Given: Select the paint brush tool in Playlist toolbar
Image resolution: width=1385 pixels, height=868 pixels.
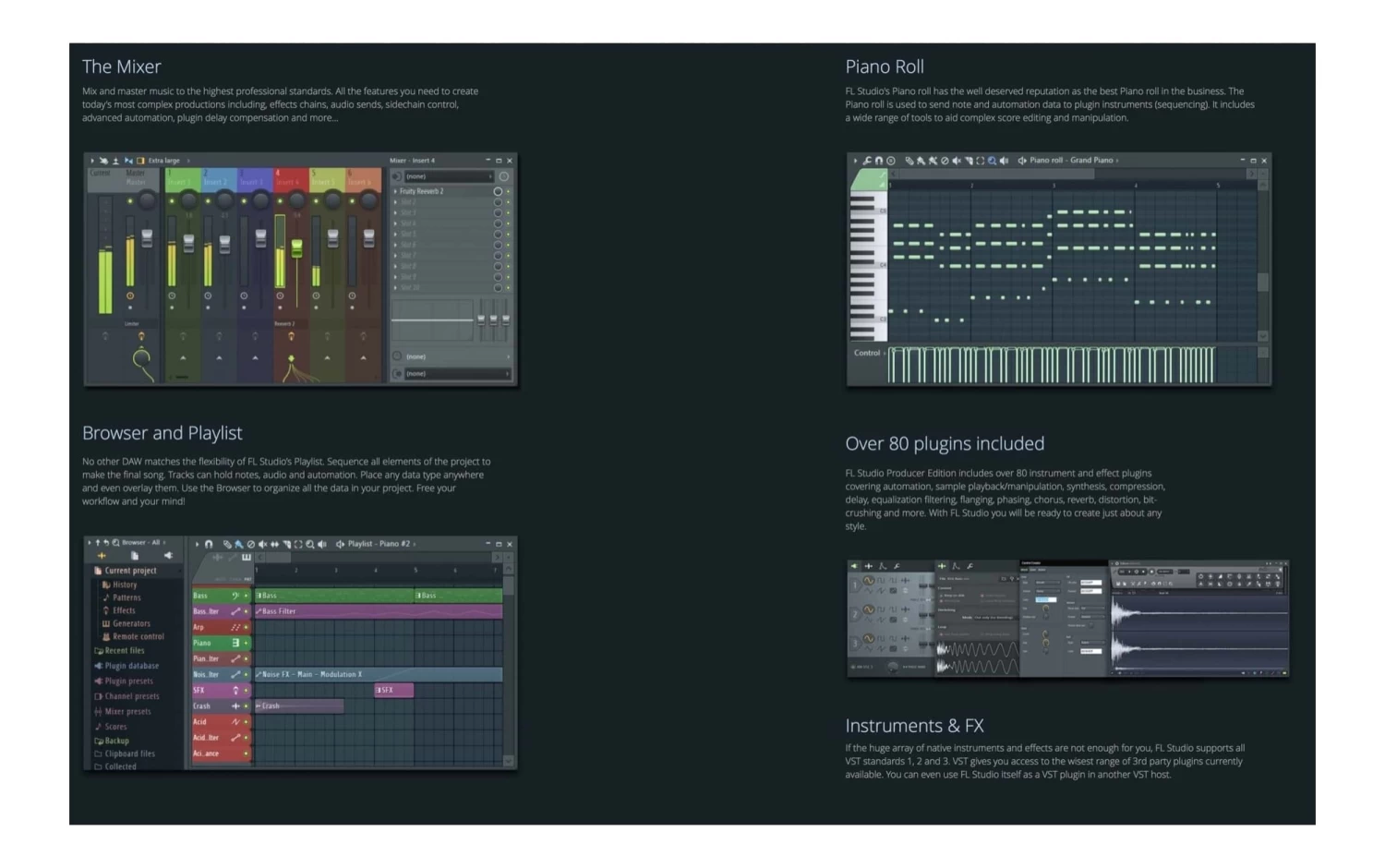Looking at the screenshot, I should (239, 545).
